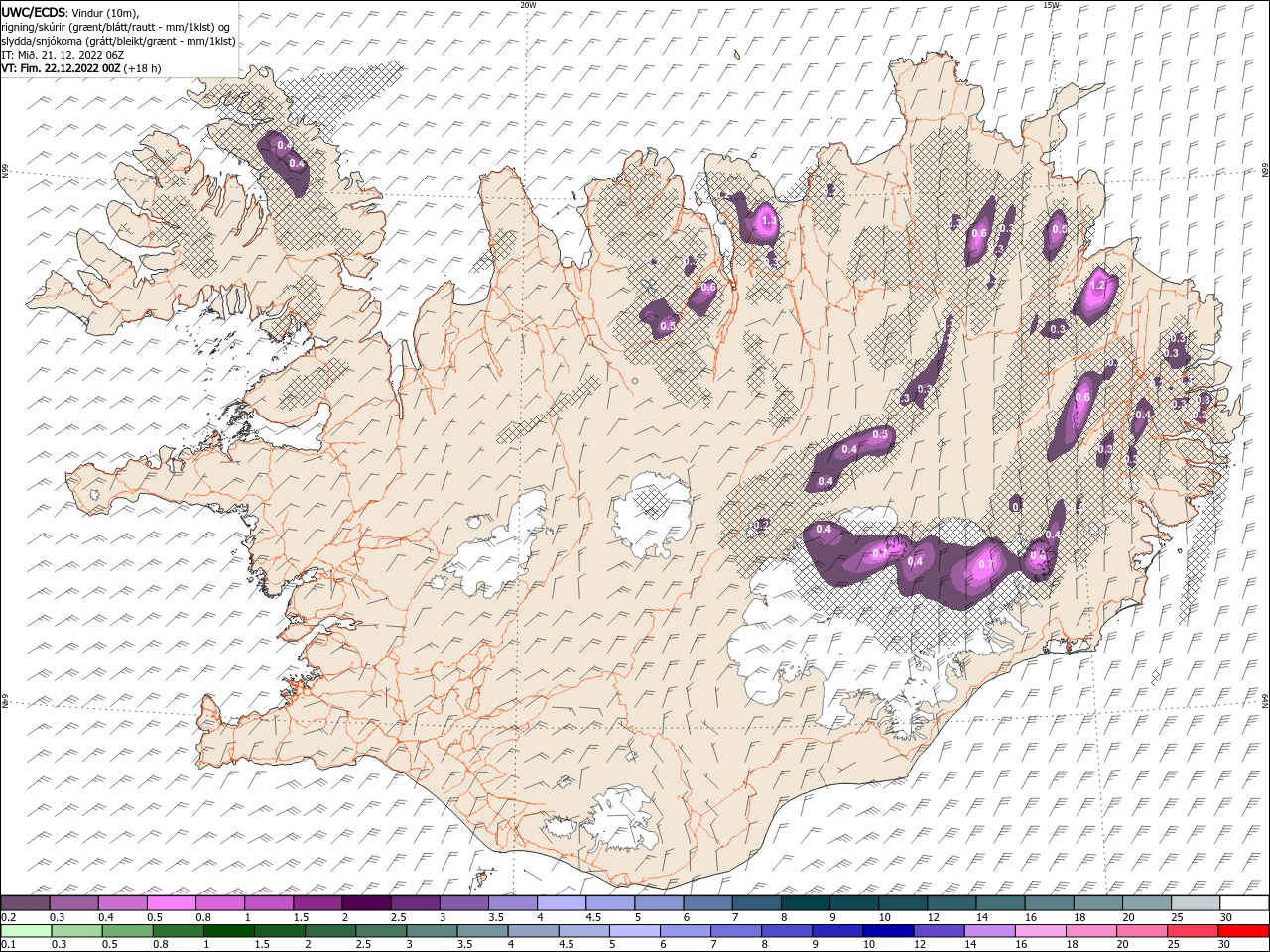This screenshot has height=952, width=1270.
Task: Click the dark teal 8 swatch in upper legend
Action: point(804,903)
